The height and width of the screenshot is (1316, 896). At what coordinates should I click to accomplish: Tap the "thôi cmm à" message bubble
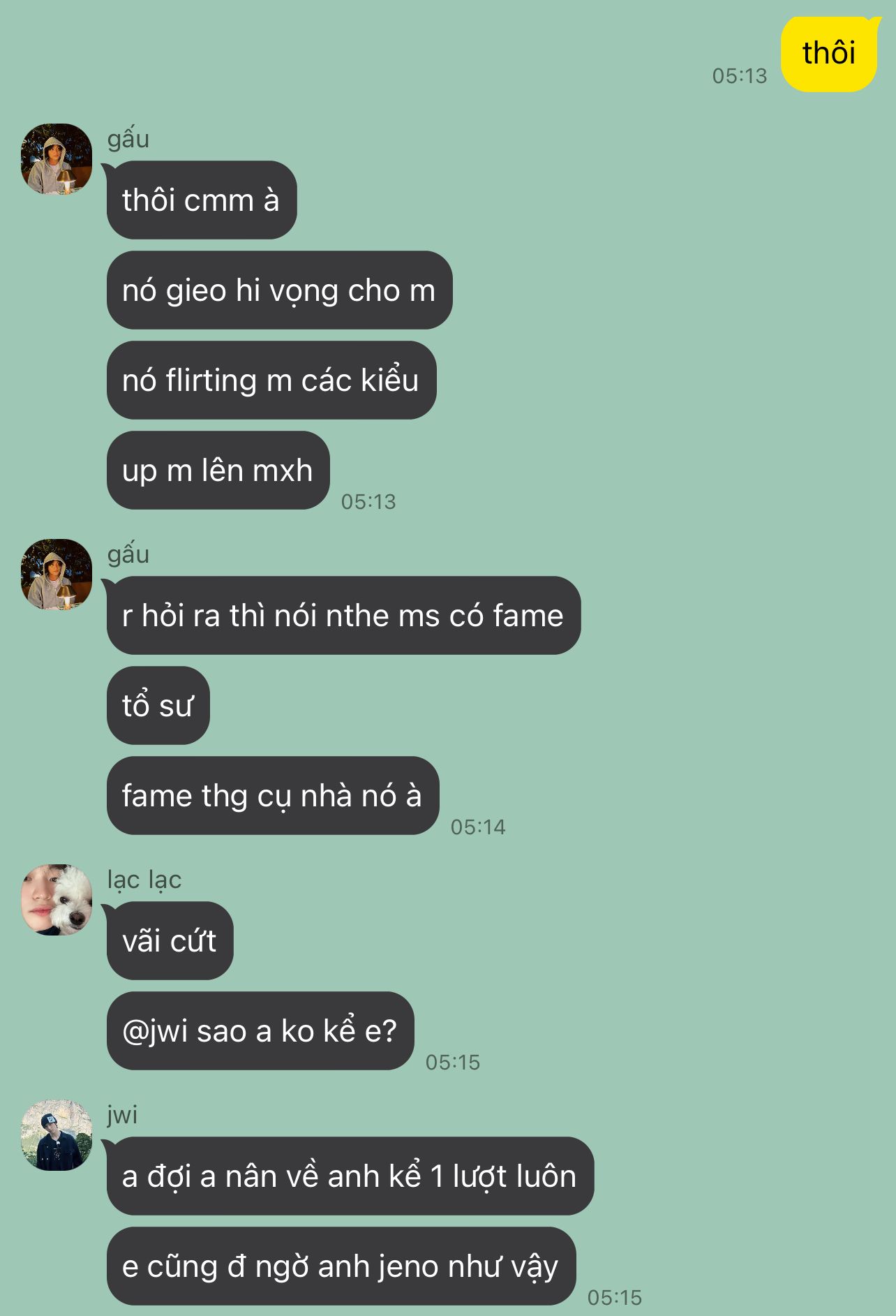(x=202, y=200)
